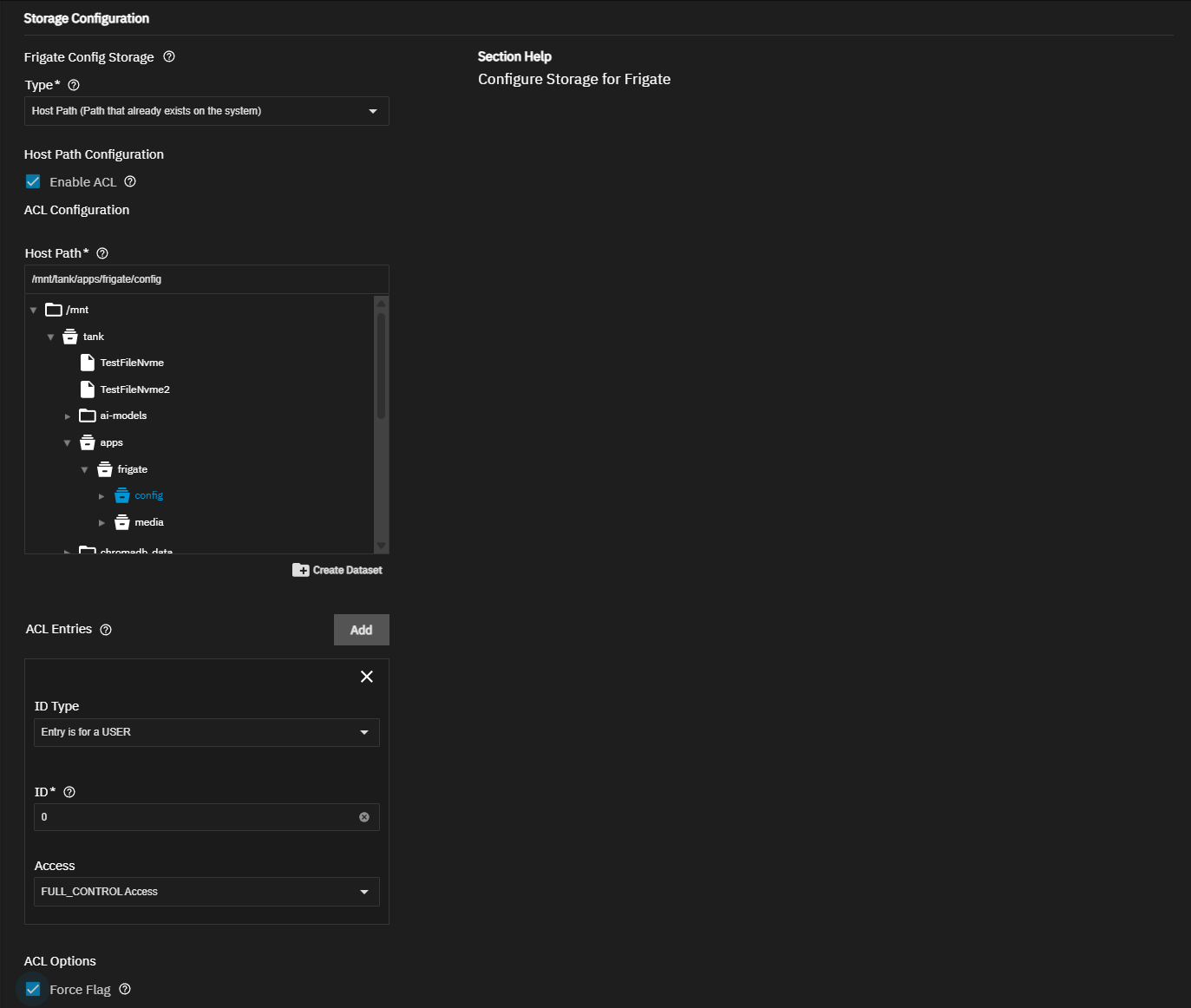Screen dimensions: 1191x1008
Task: Uncheck the Force Flag checkbox
Action: [33, 990]
